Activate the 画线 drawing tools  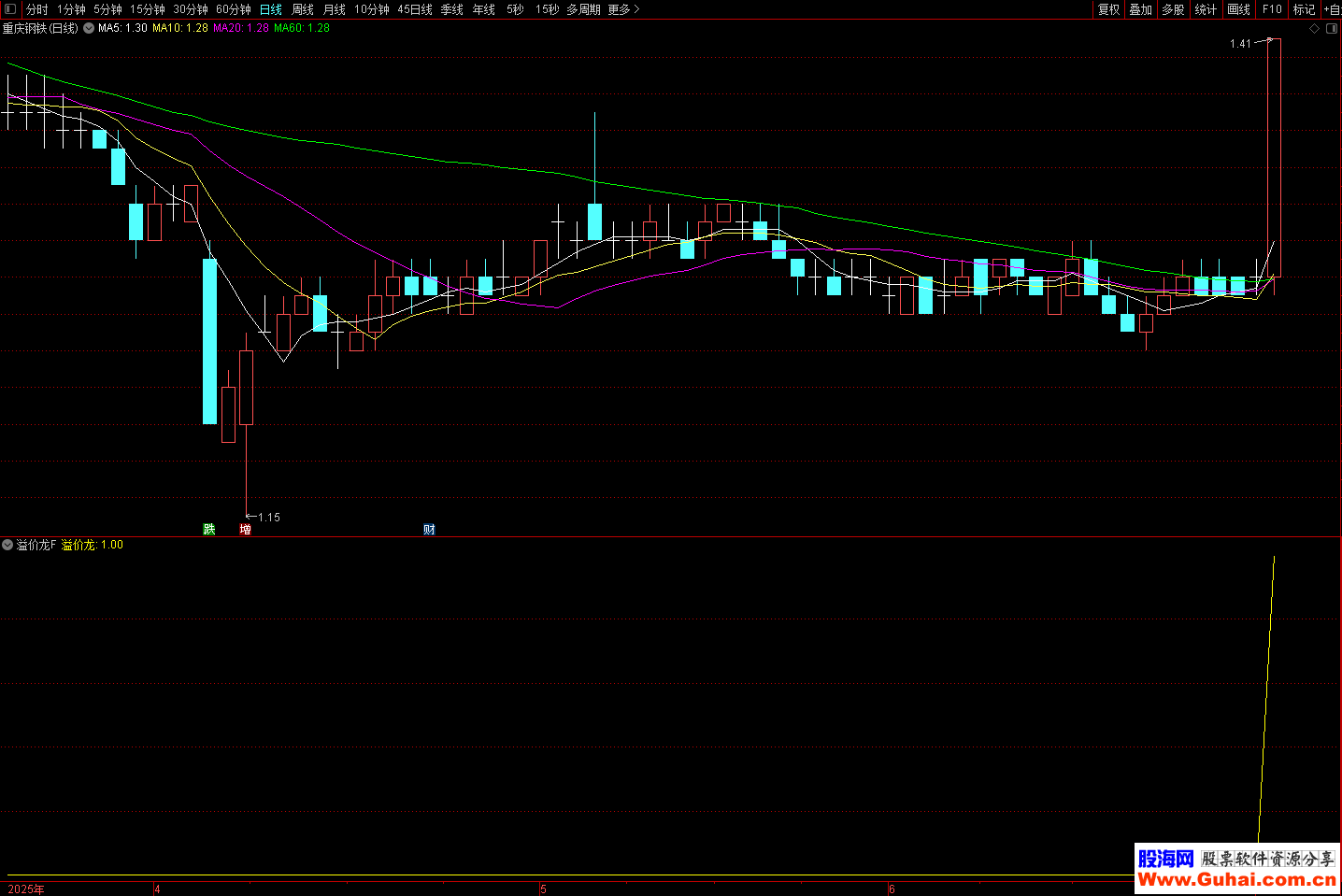point(1239,9)
